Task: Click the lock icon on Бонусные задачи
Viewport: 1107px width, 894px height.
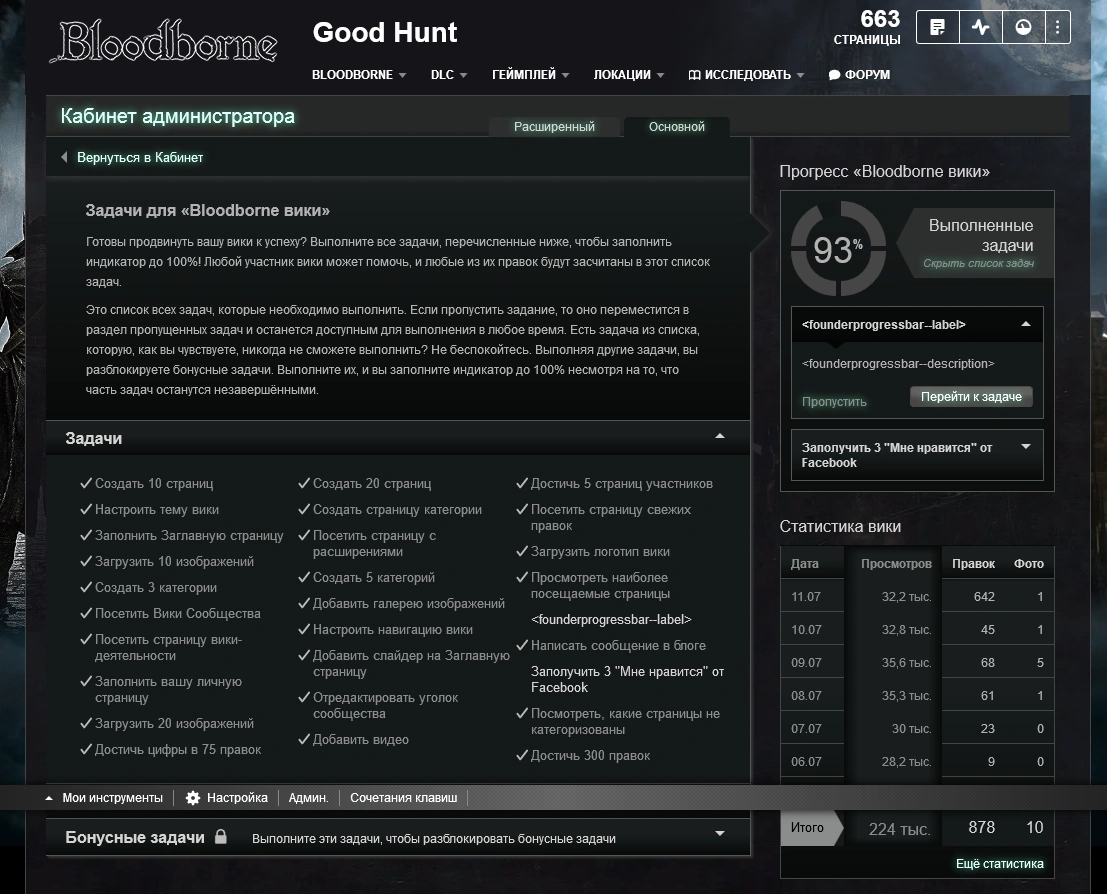Action: tap(221, 837)
